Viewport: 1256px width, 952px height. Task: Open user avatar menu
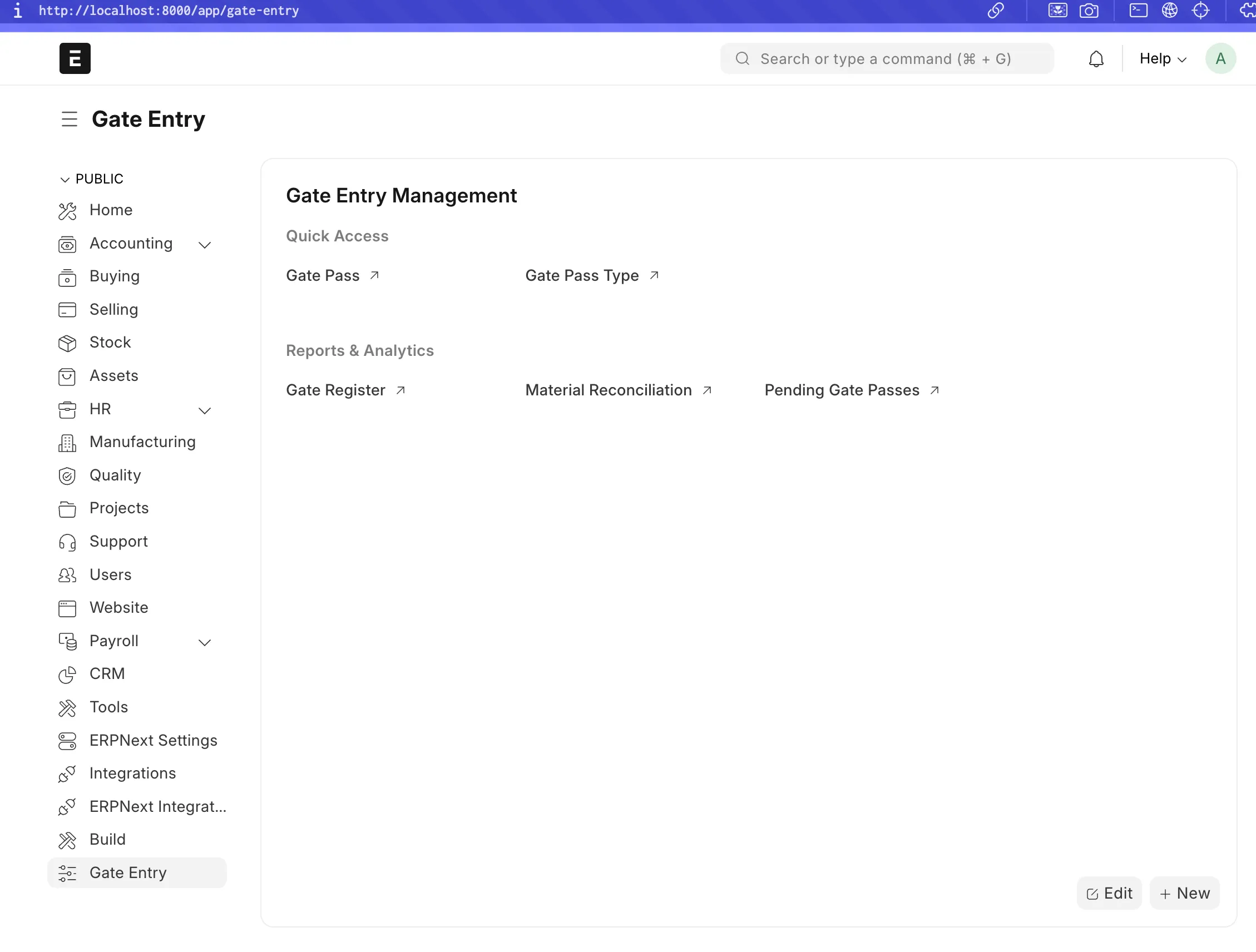1220,58
